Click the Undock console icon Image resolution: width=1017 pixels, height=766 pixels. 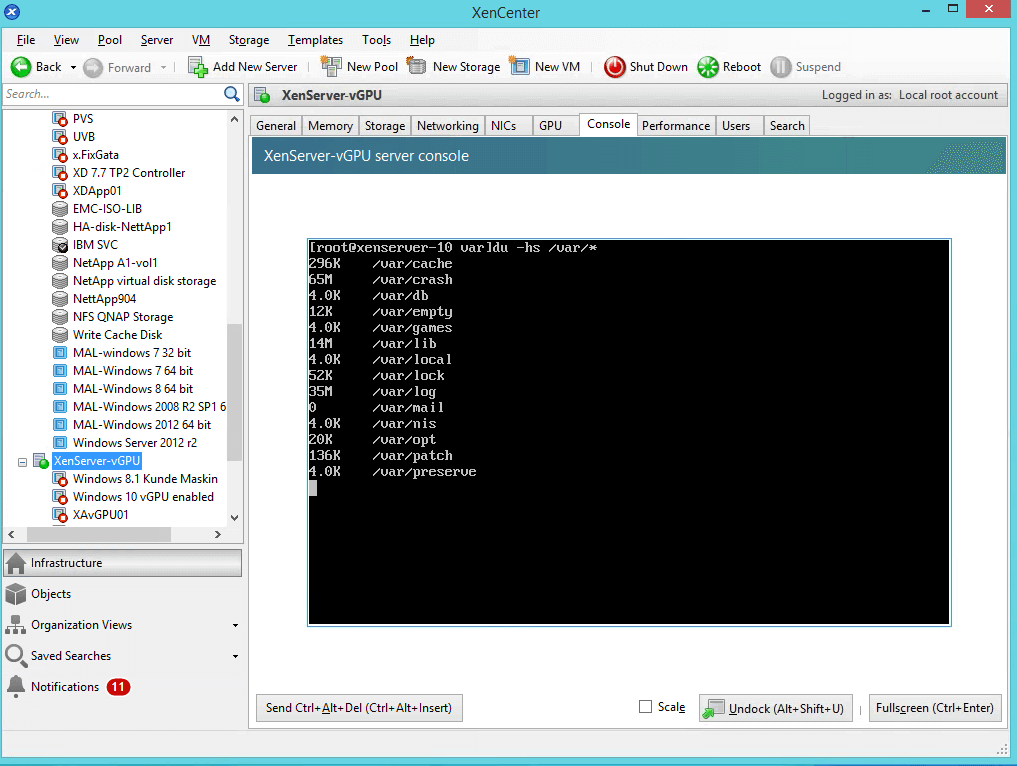tap(713, 708)
